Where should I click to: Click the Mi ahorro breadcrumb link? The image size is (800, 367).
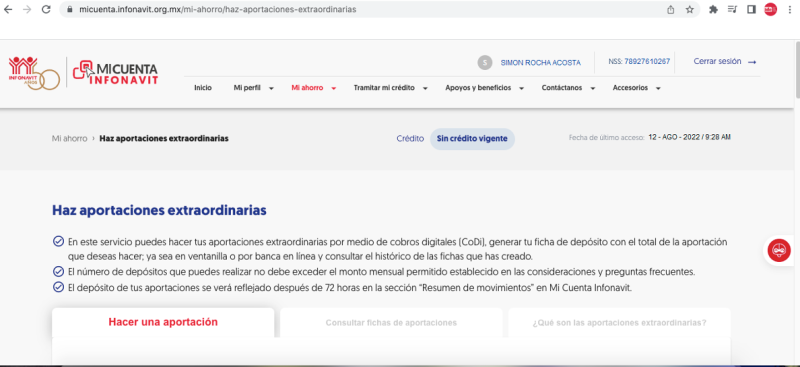tap(69, 138)
